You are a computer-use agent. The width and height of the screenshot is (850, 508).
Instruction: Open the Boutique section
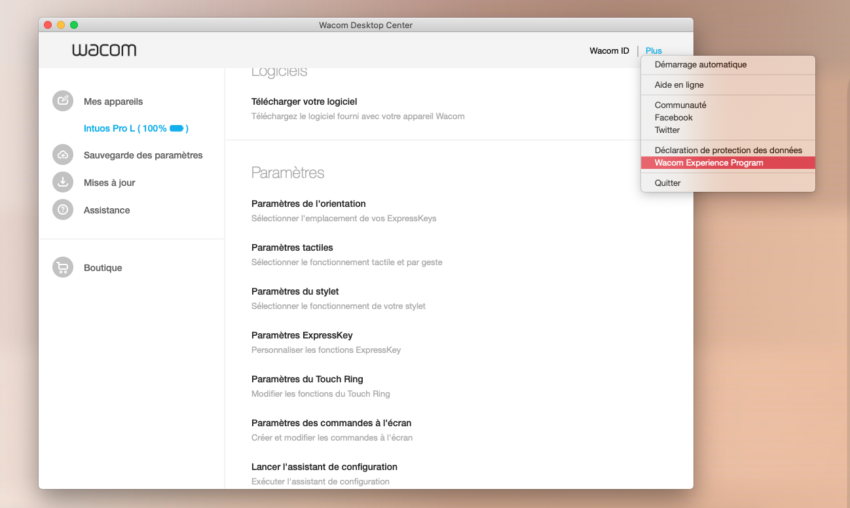pyautogui.click(x=102, y=268)
